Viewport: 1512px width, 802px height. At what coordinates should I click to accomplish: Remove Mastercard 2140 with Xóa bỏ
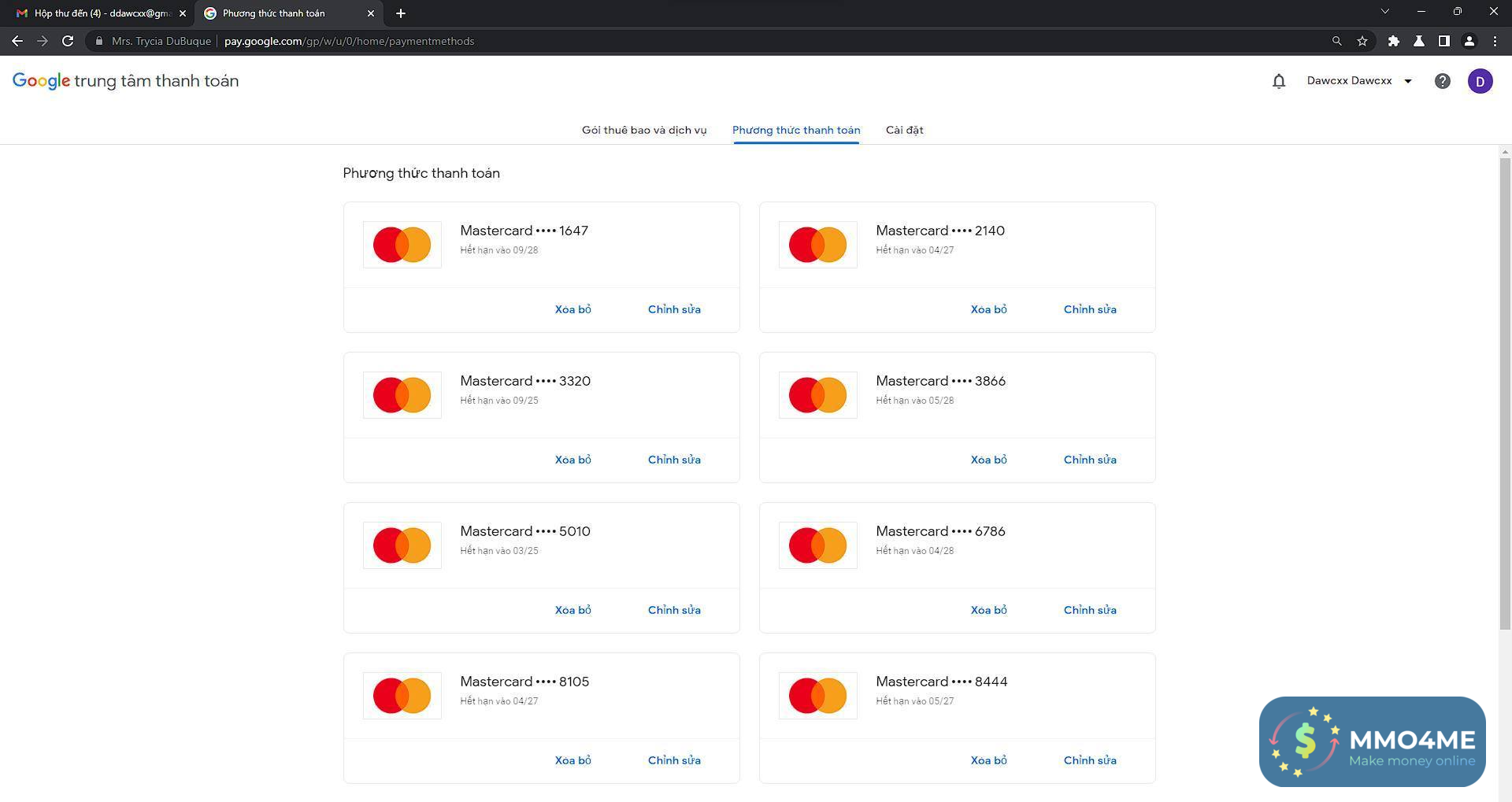coord(988,309)
